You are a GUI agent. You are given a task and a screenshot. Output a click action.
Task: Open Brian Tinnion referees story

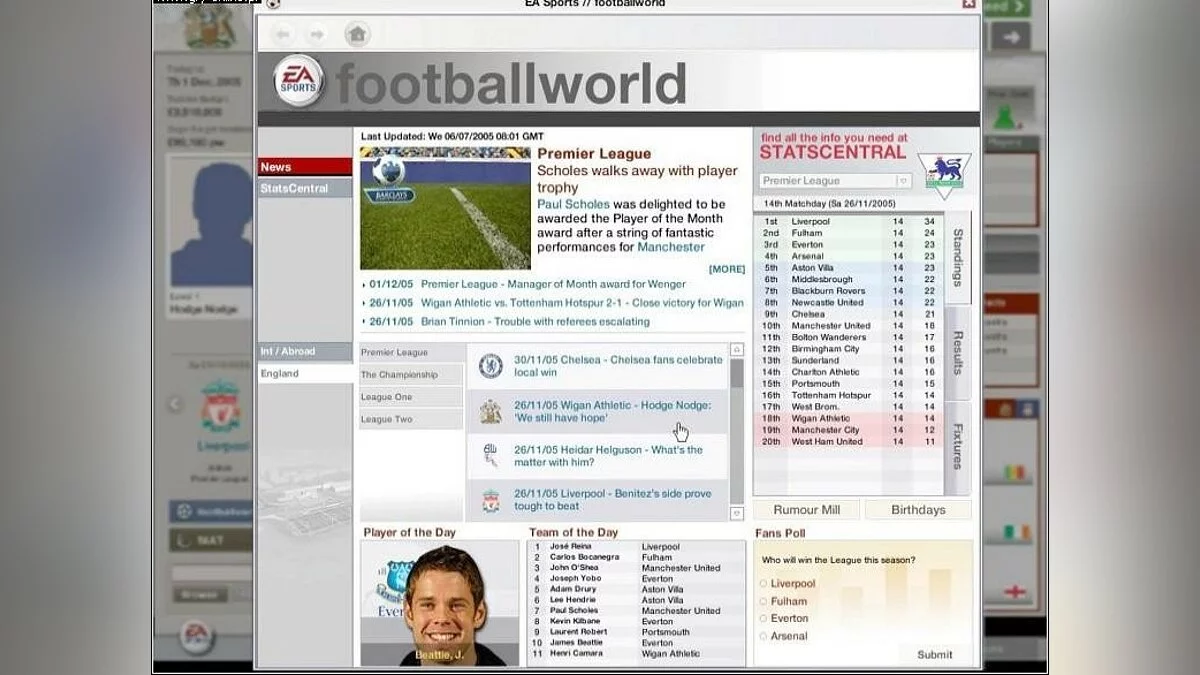pos(535,322)
